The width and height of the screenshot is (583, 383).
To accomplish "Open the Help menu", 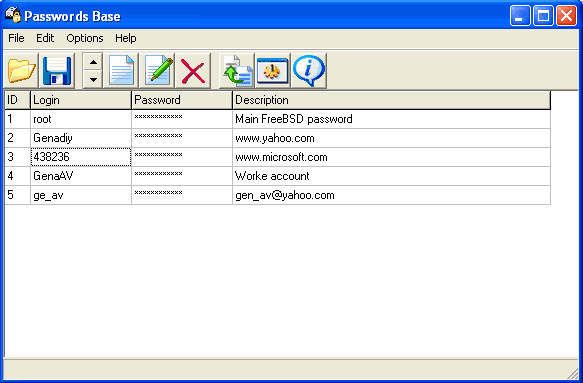I will pyautogui.click(x=126, y=38).
